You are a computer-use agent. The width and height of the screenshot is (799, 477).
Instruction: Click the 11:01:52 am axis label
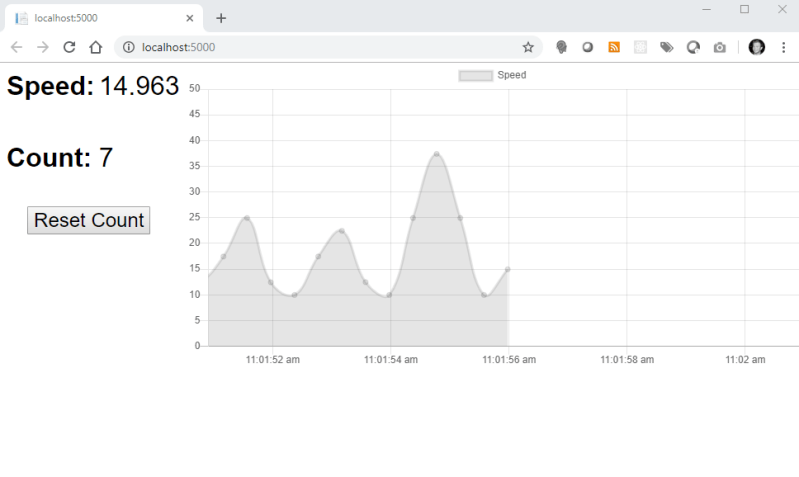pos(273,360)
